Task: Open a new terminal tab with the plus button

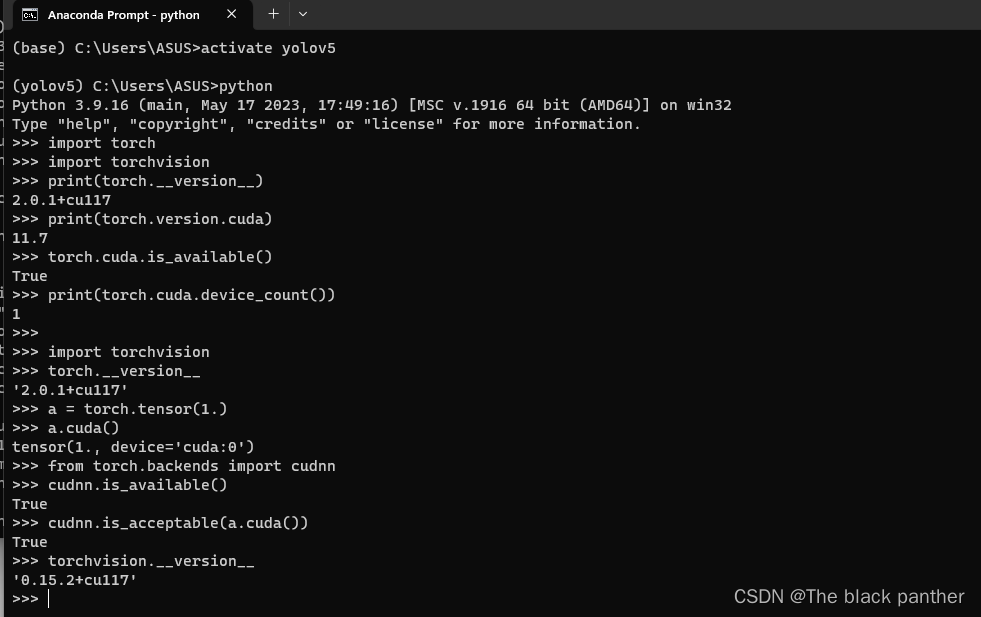Action: (272, 14)
